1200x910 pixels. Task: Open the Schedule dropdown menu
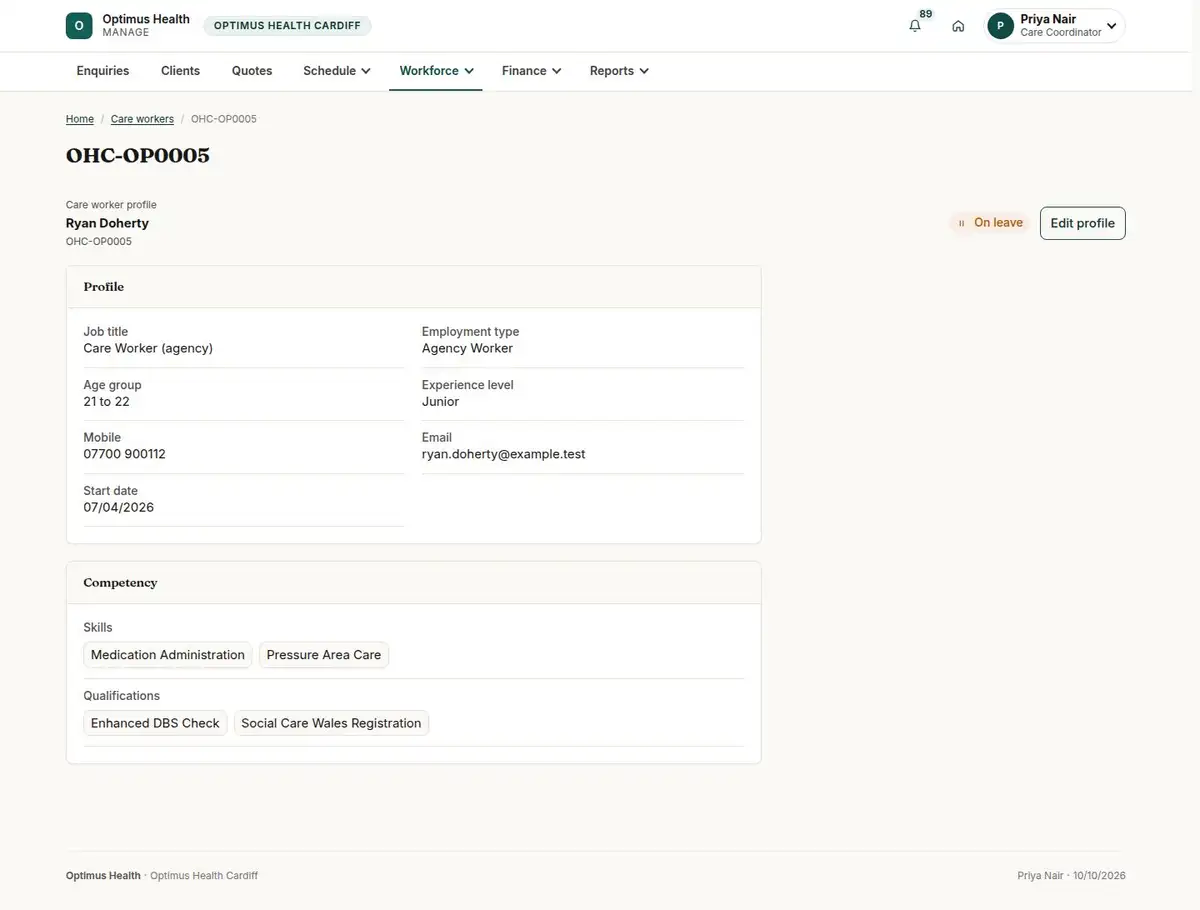tap(337, 71)
